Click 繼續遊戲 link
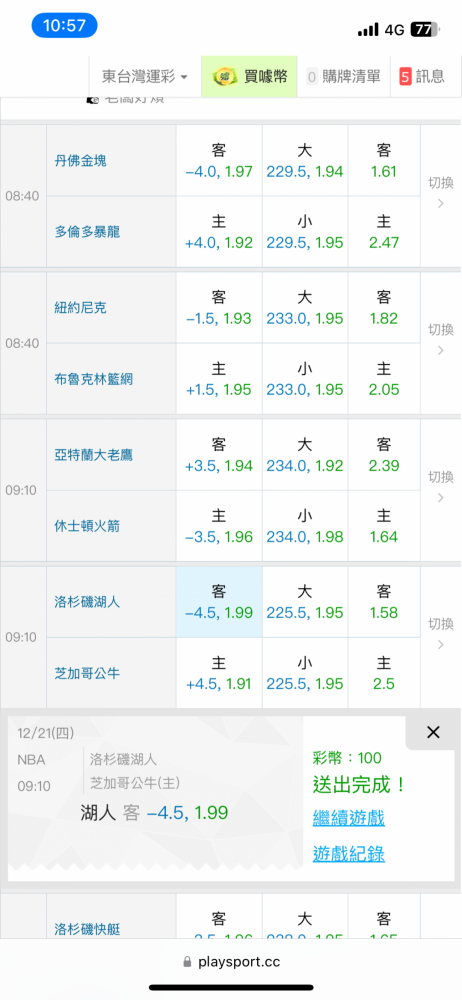 pyautogui.click(x=348, y=818)
